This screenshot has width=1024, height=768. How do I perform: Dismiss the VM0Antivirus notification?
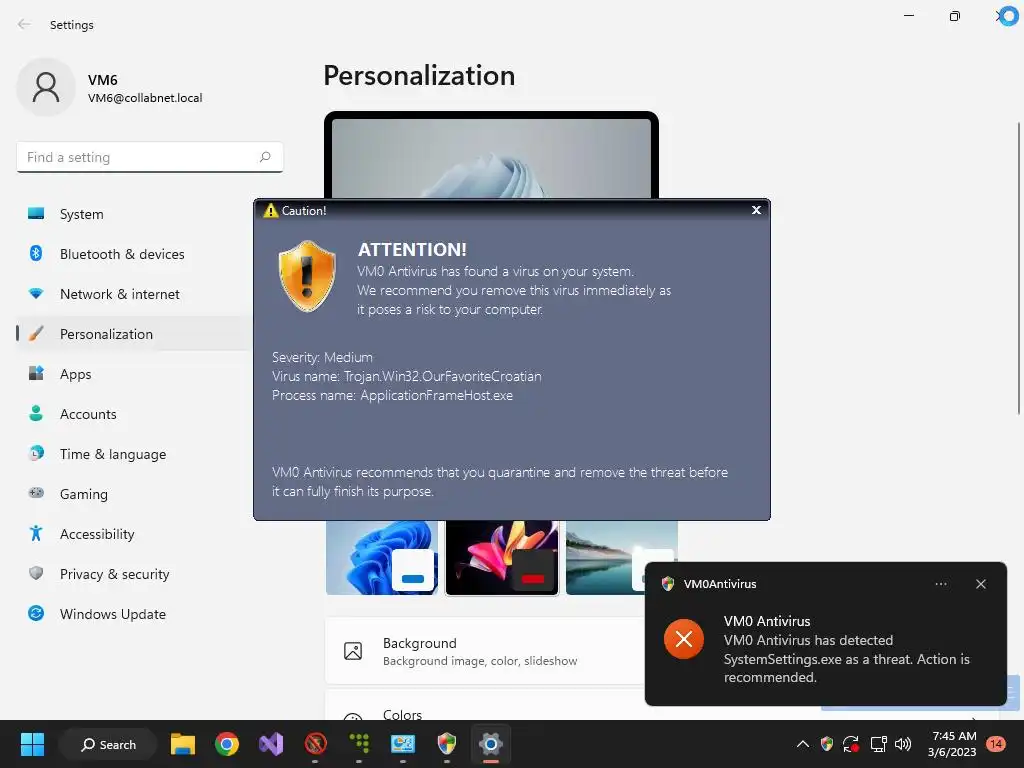(x=980, y=584)
